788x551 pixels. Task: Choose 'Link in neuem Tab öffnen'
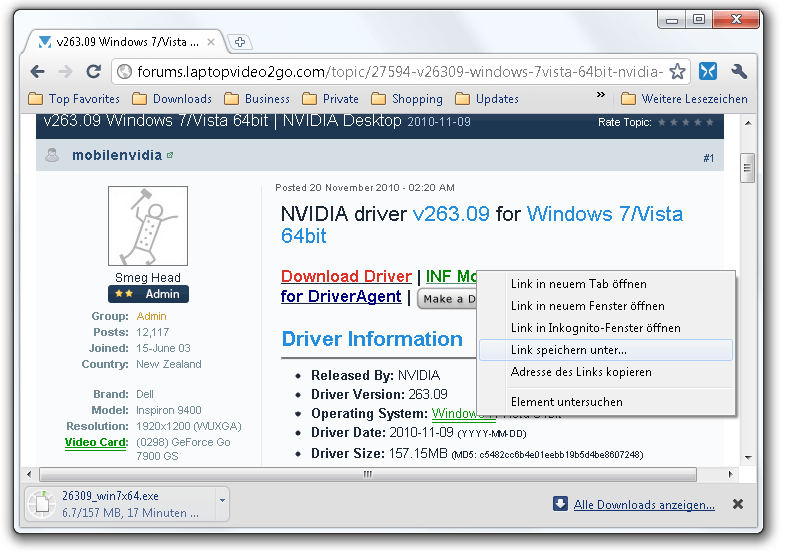(x=578, y=284)
